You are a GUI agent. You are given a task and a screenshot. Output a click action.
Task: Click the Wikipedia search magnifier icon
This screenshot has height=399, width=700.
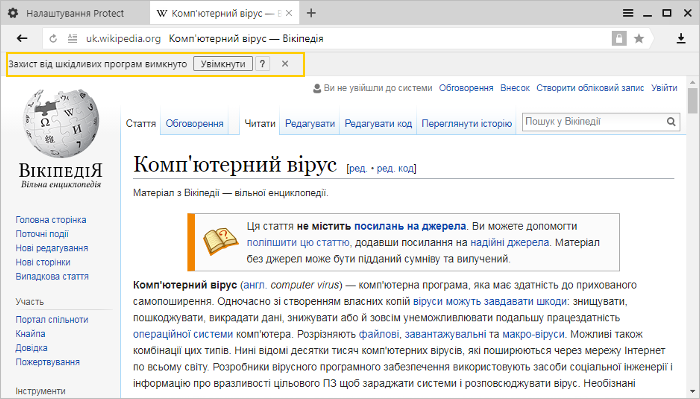671,121
